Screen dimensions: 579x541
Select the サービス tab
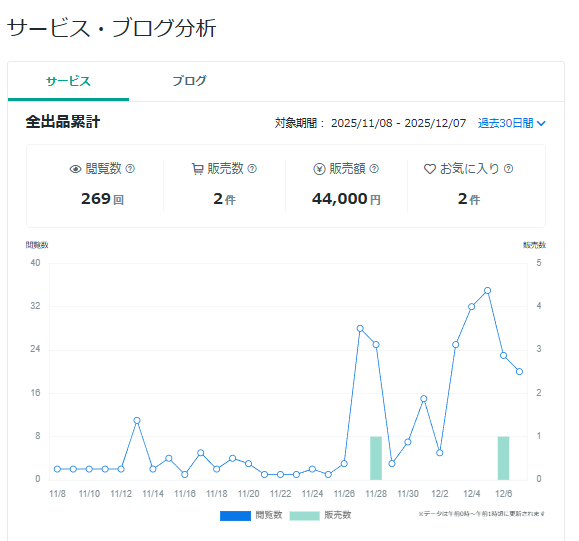point(68,81)
